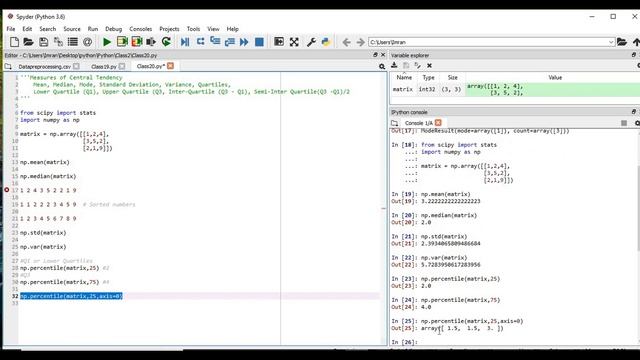Run cell and advance icon

(x=137, y=42)
